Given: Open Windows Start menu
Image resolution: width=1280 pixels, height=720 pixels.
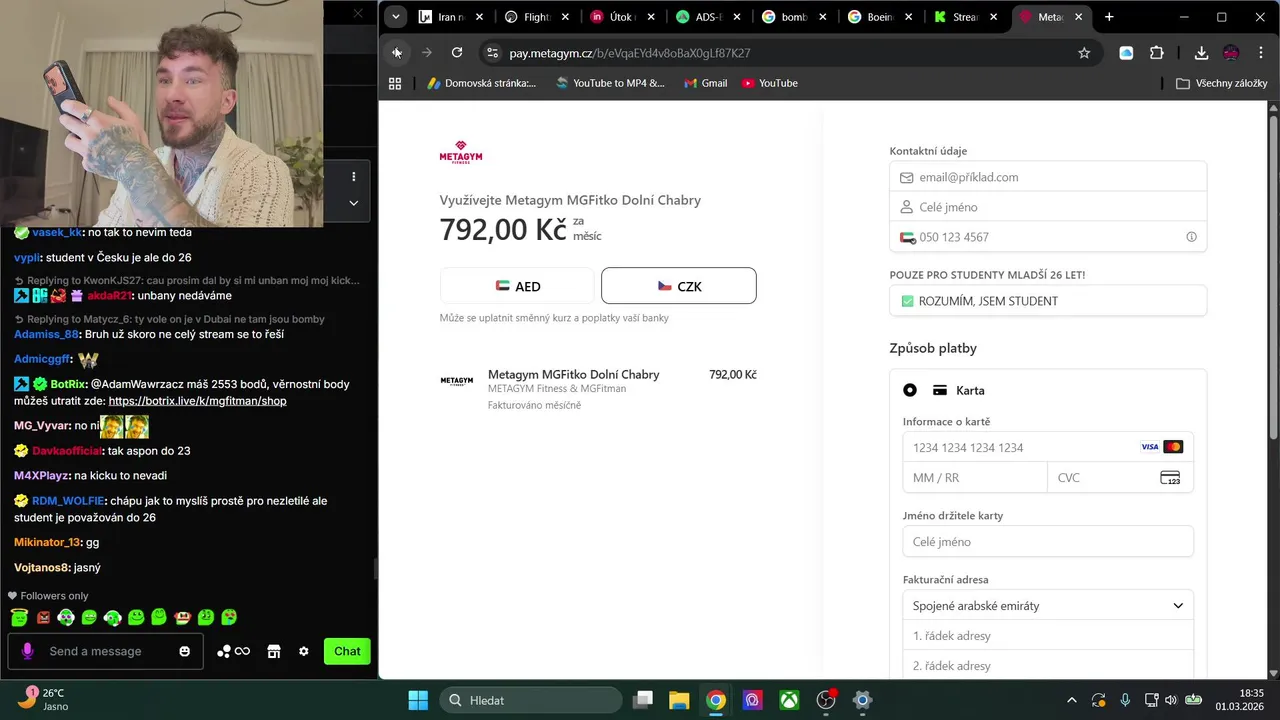Looking at the screenshot, I should tap(418, 700).
